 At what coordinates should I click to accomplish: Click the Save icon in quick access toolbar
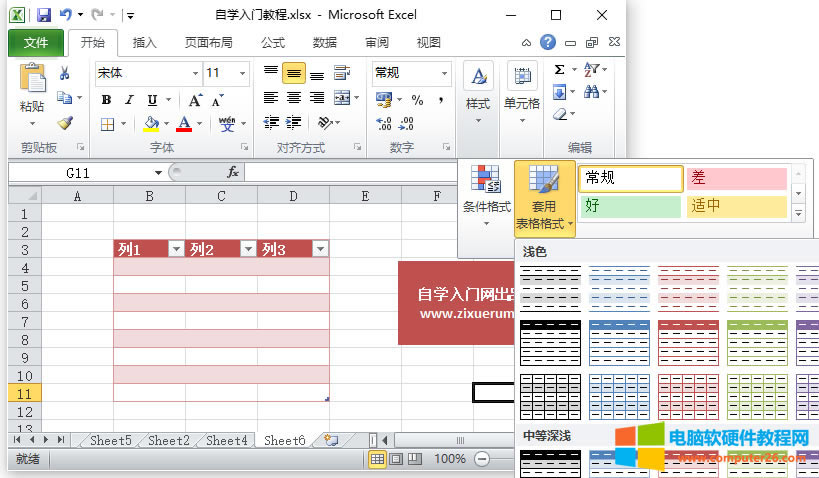43,15
